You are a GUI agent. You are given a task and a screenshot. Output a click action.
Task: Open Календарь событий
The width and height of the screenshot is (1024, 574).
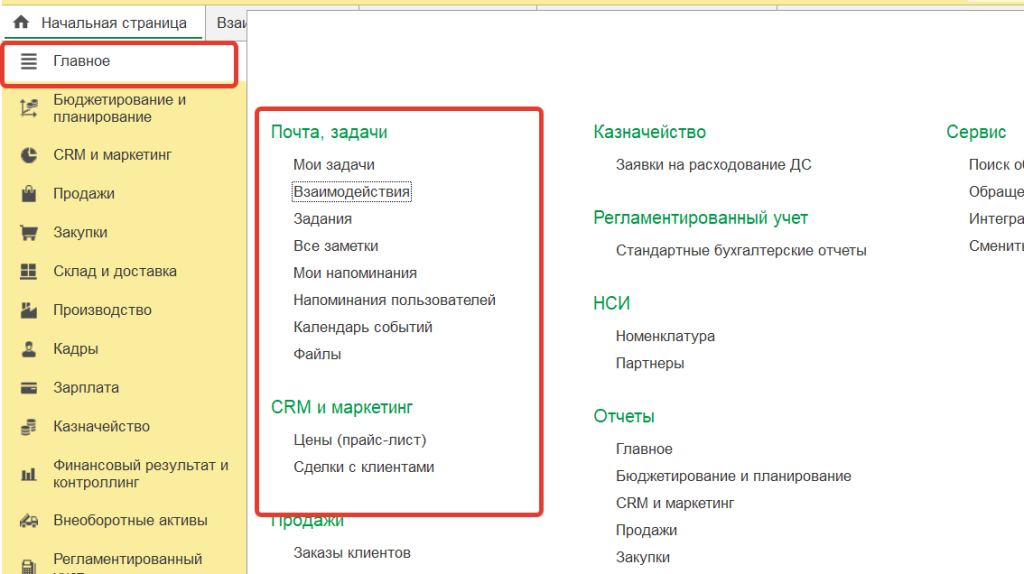[363, 327]
